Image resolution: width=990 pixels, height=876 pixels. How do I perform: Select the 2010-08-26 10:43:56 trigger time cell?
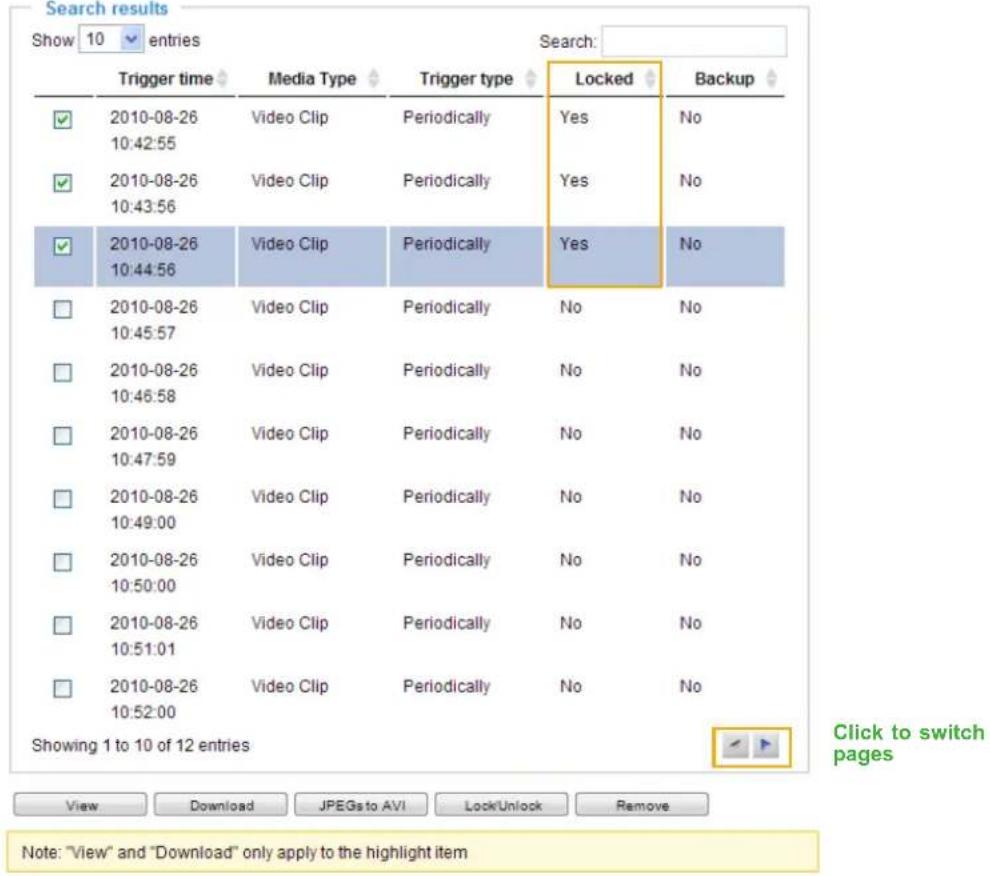click(153, 193)
